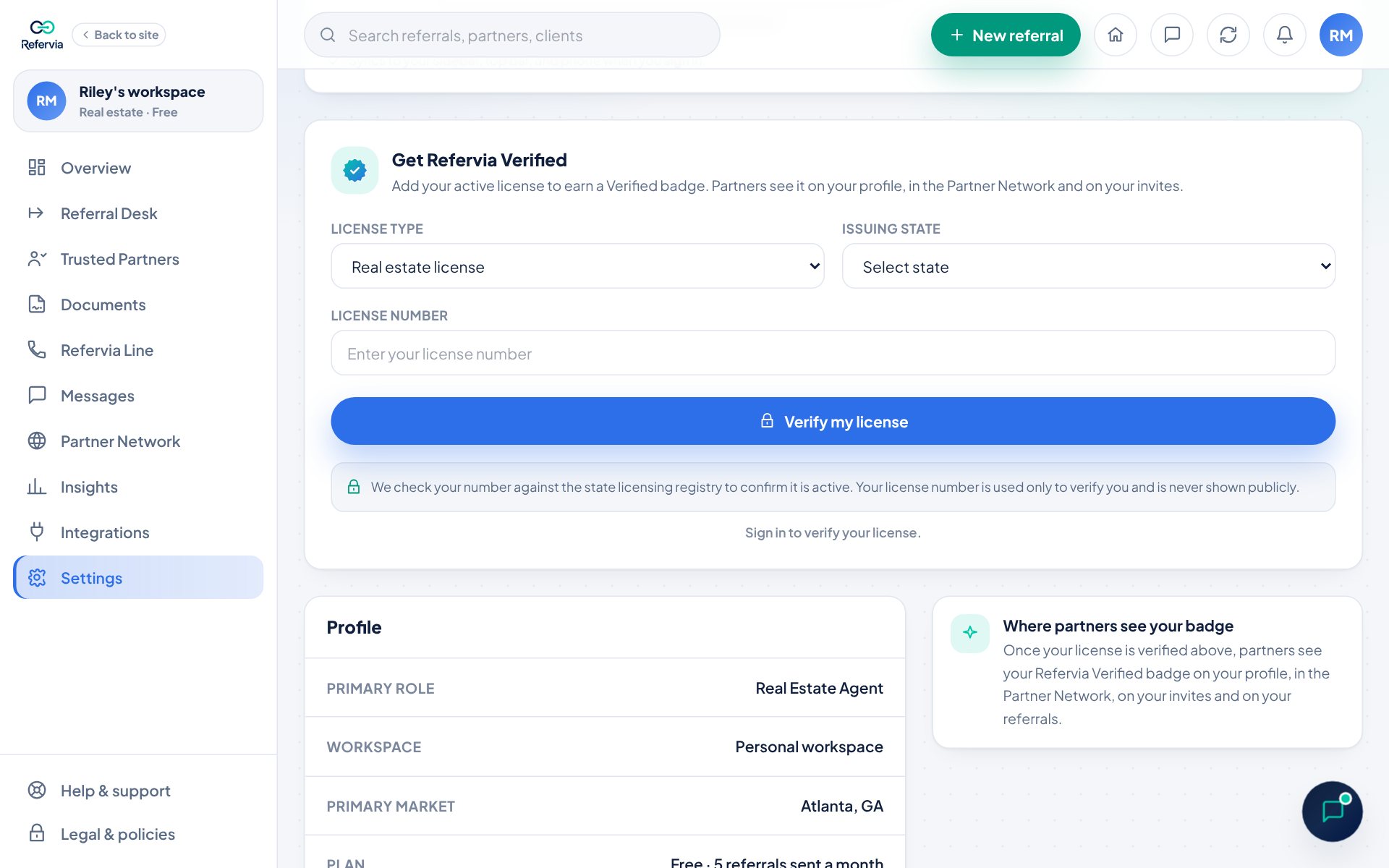Click Back to site button
The image size is (1389, 868).
pyautogui.click(x=119, y=35)
